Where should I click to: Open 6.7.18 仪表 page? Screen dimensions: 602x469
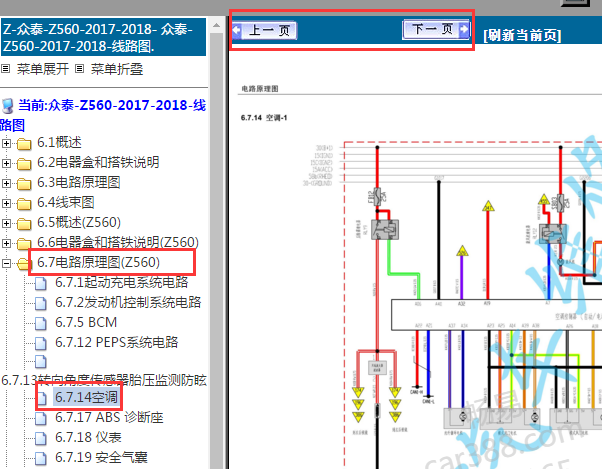pyautogui.click(x=88, y=437)
